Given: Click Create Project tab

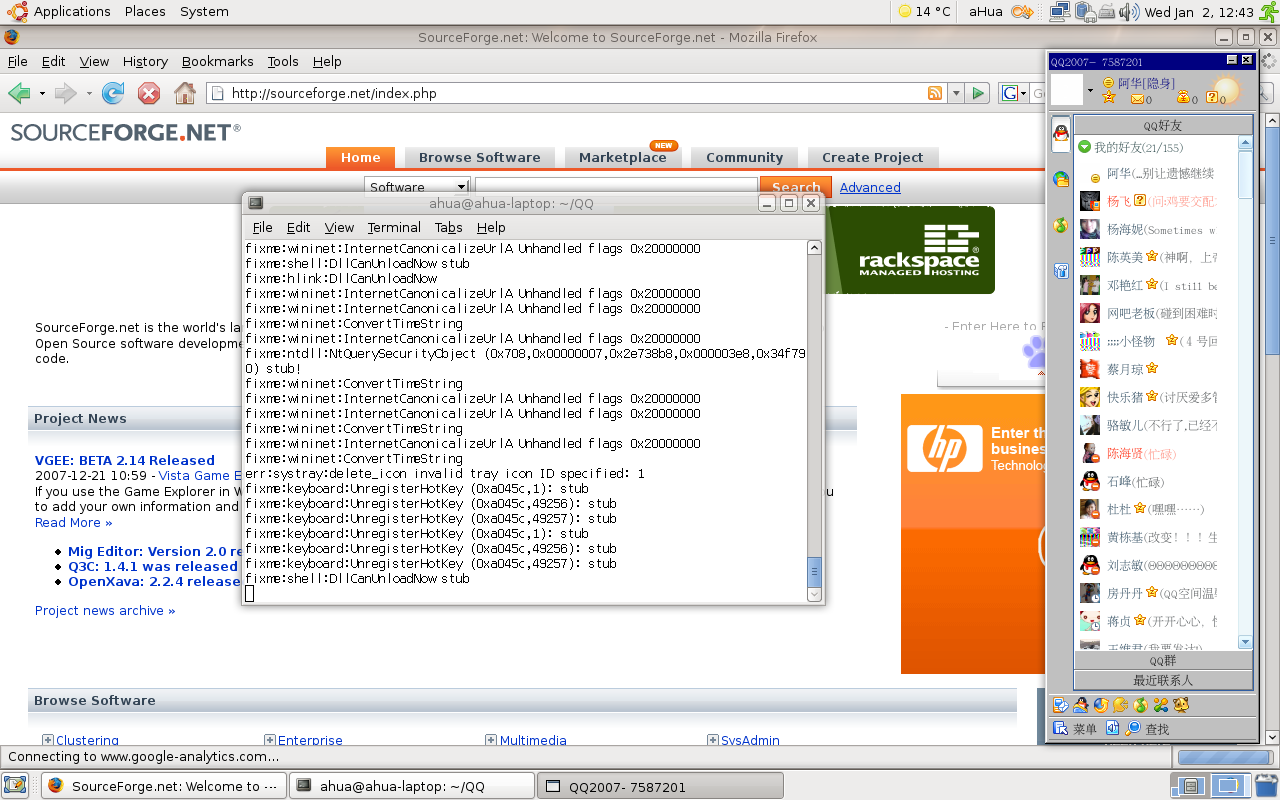Looking at the screenshot, I should (x=872, y=157).
